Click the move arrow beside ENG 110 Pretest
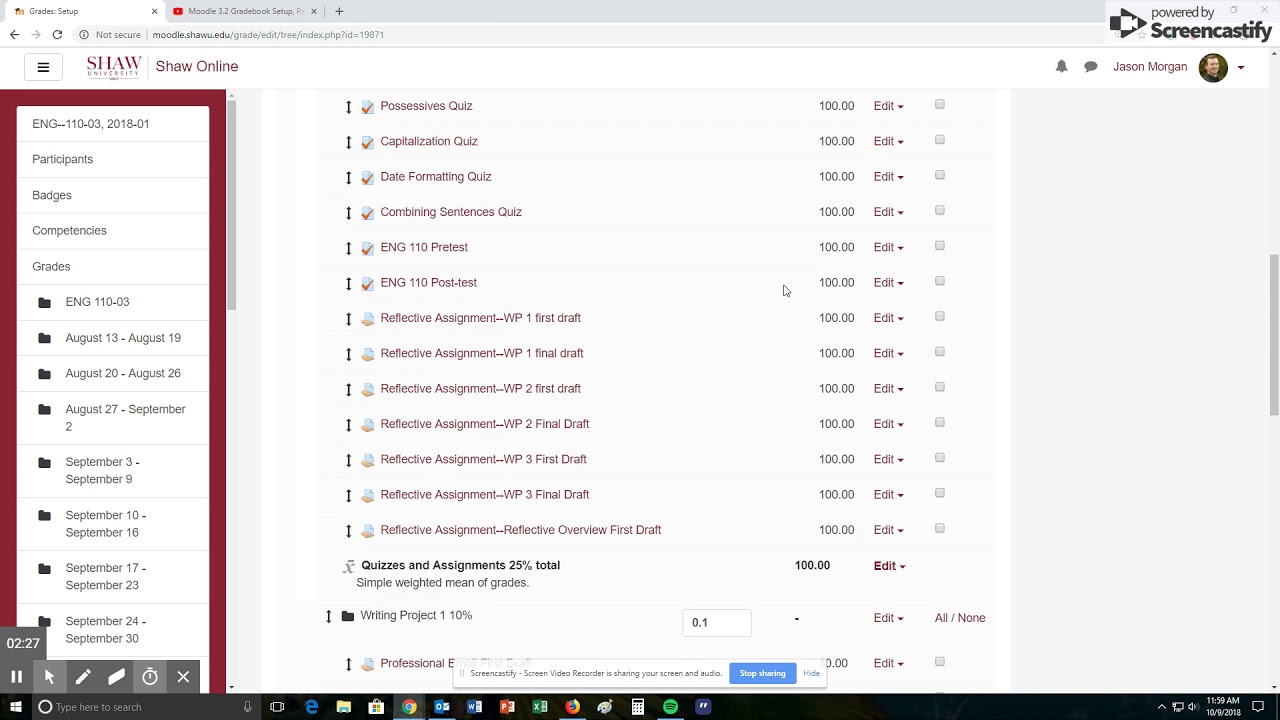 point(349,248)
